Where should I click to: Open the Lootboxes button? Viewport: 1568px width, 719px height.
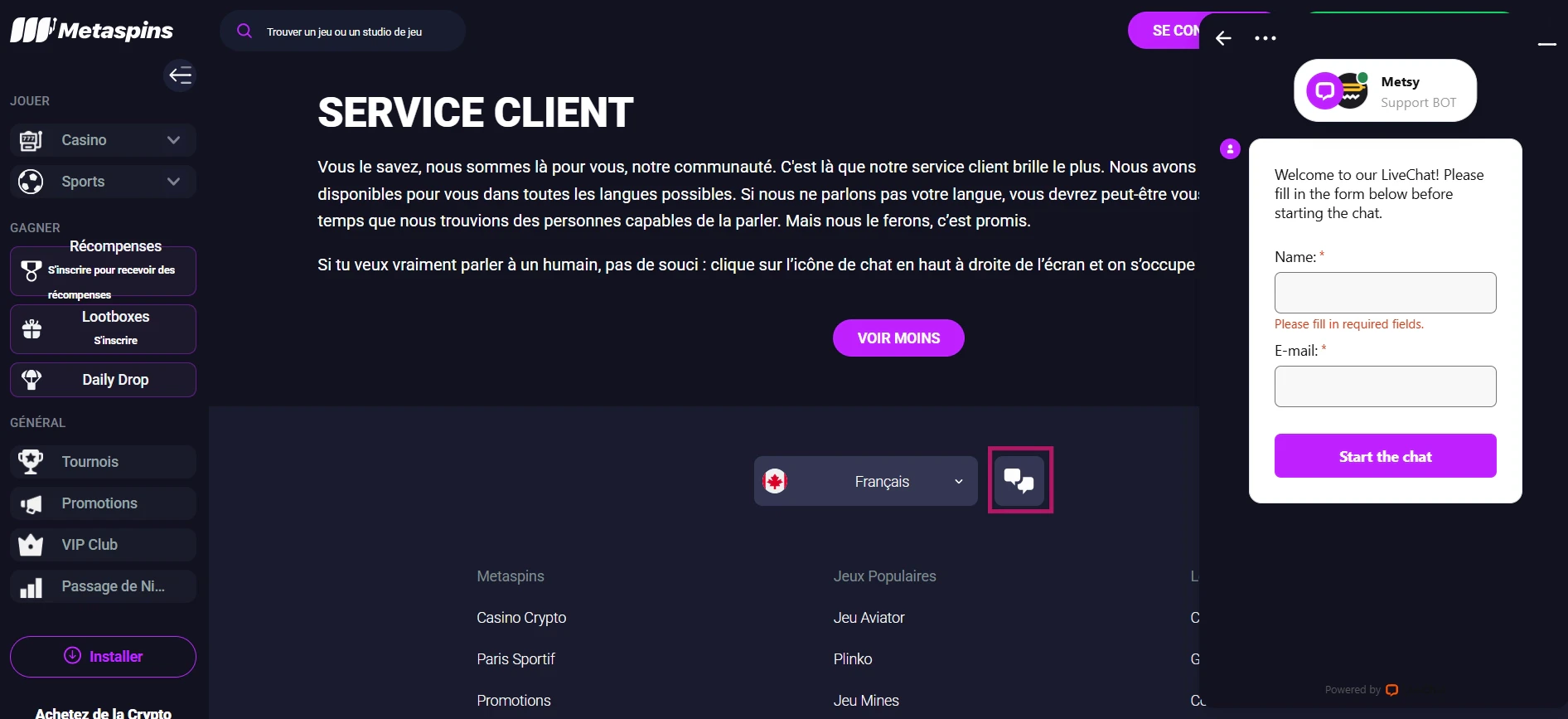(103, 329)
